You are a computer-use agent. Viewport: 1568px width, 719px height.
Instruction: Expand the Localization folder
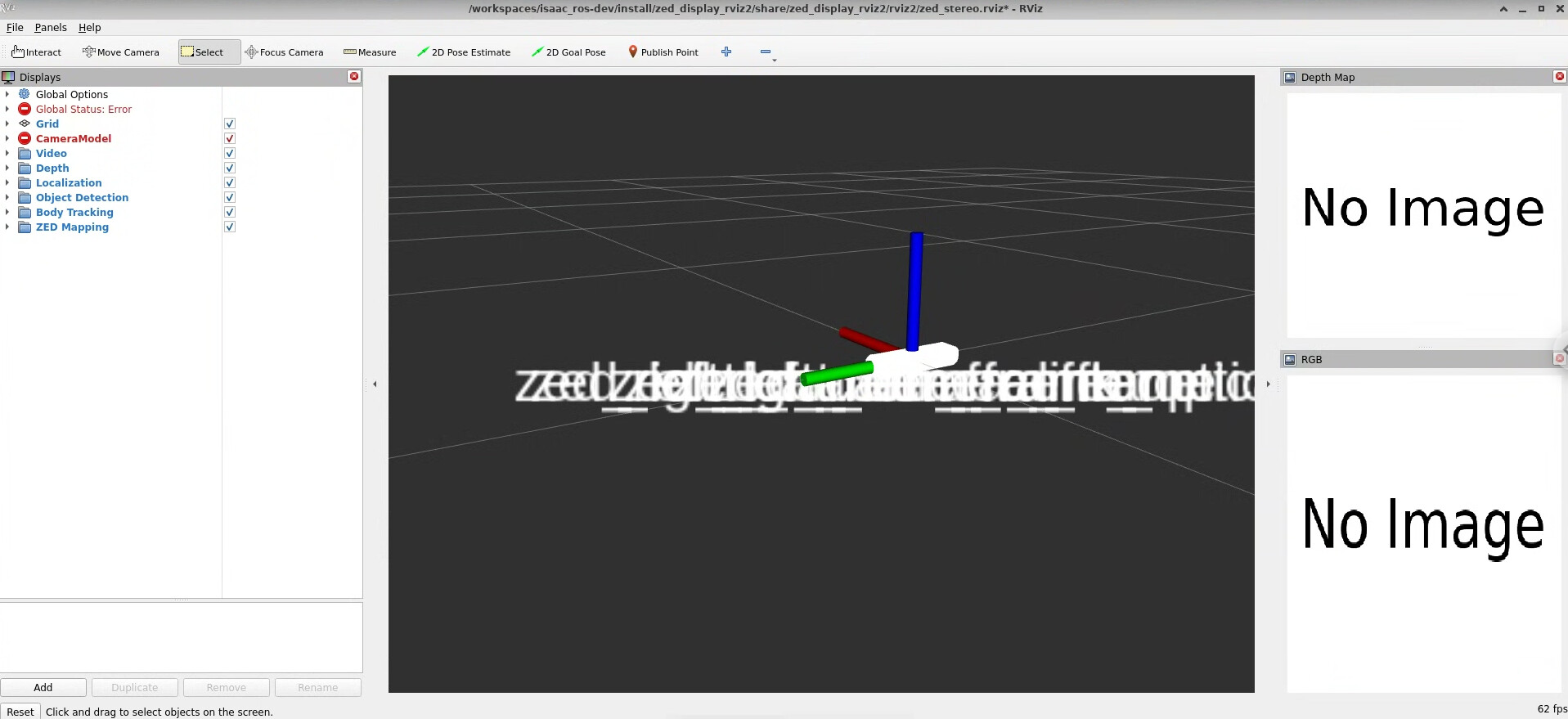(7, 183)
